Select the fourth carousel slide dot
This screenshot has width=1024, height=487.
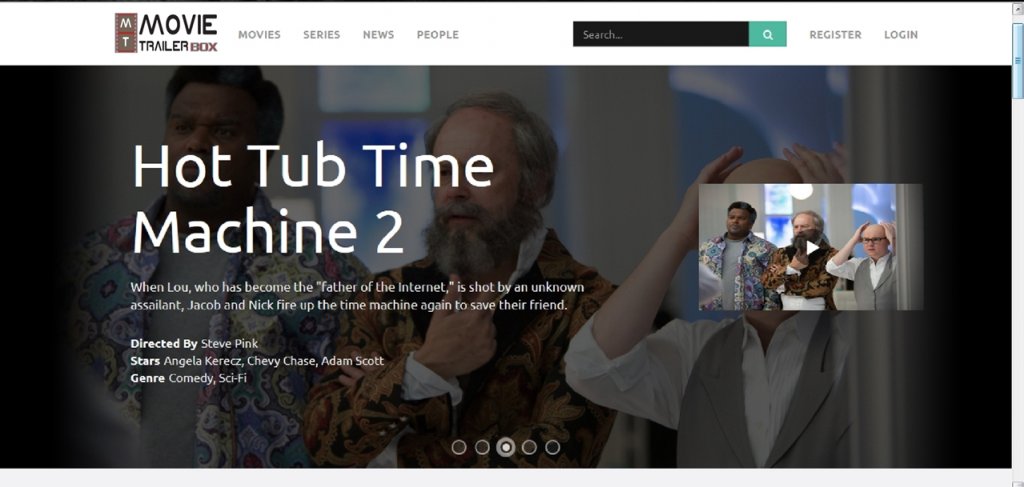pos(529,447)
